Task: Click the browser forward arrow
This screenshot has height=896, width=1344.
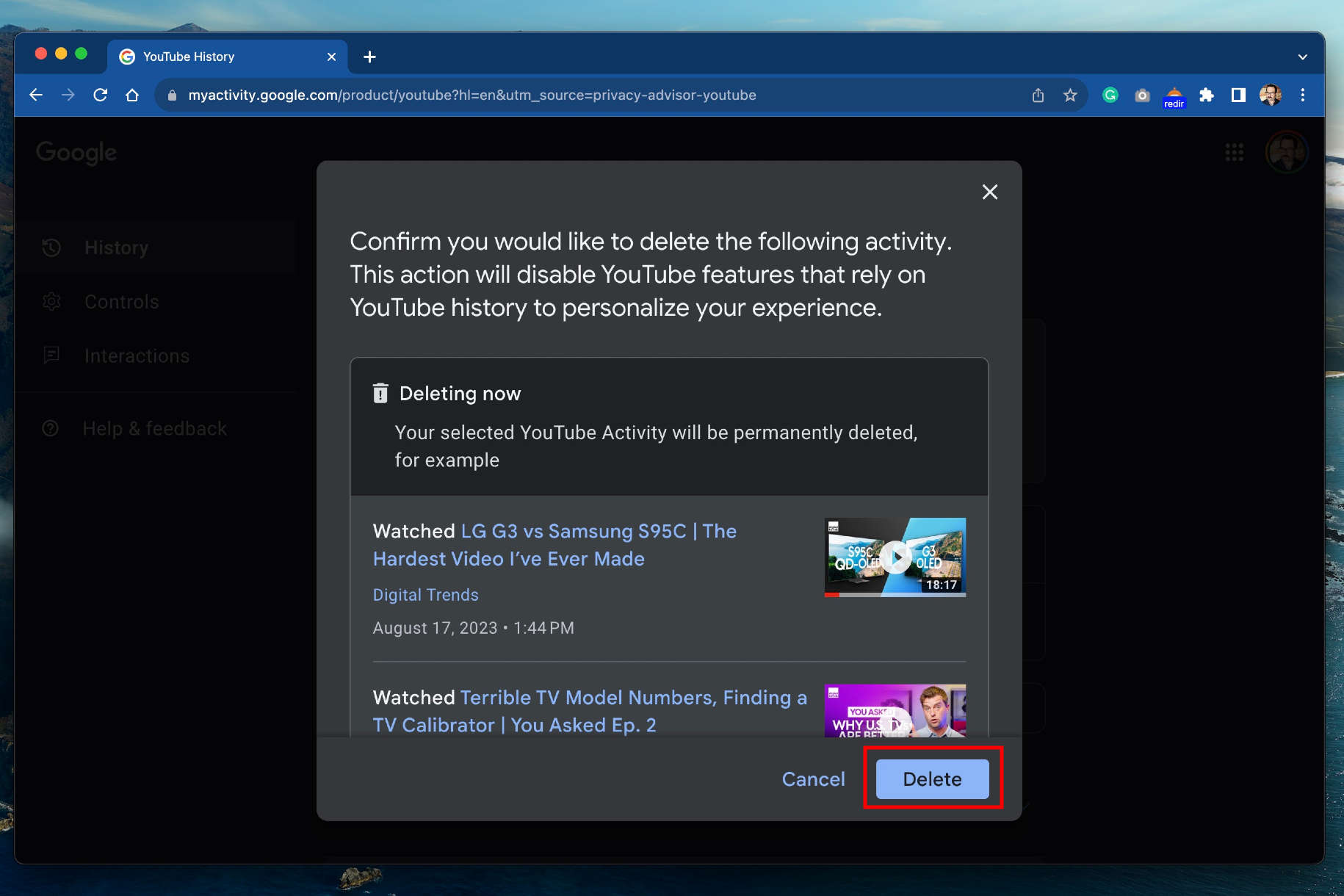Action: click(68, 95)
